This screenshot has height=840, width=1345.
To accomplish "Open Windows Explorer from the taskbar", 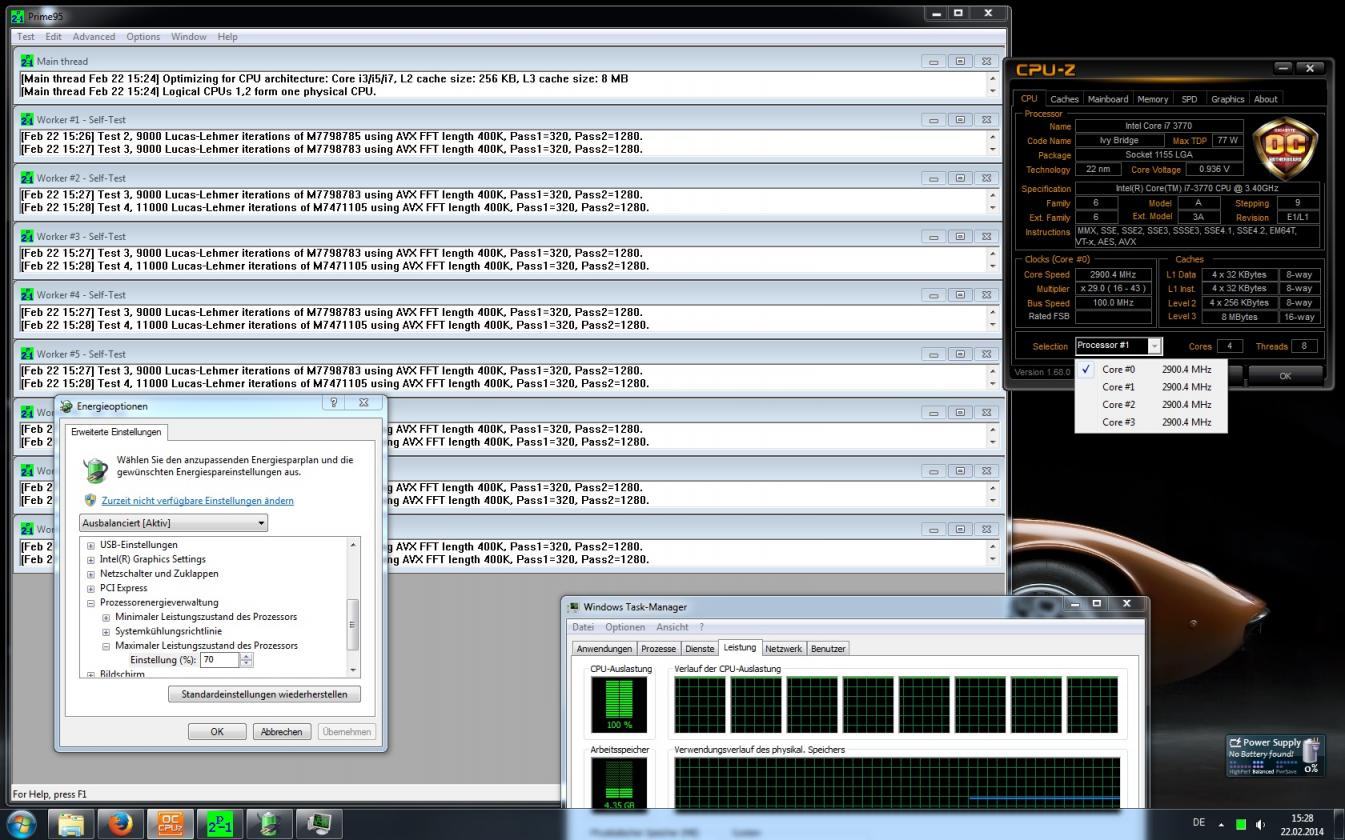I will point(72,824).
